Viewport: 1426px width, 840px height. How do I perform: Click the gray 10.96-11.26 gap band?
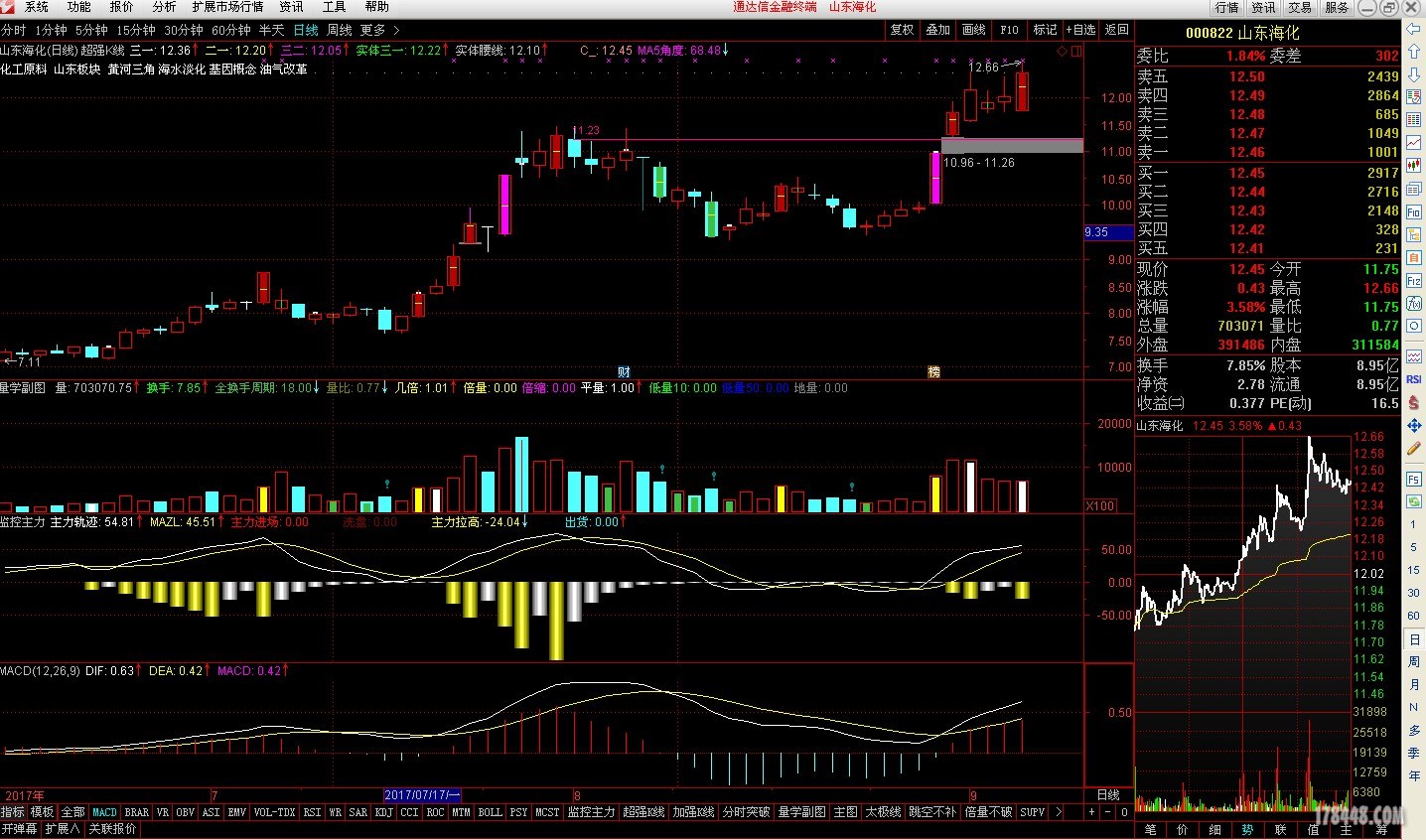[1012, 146]
